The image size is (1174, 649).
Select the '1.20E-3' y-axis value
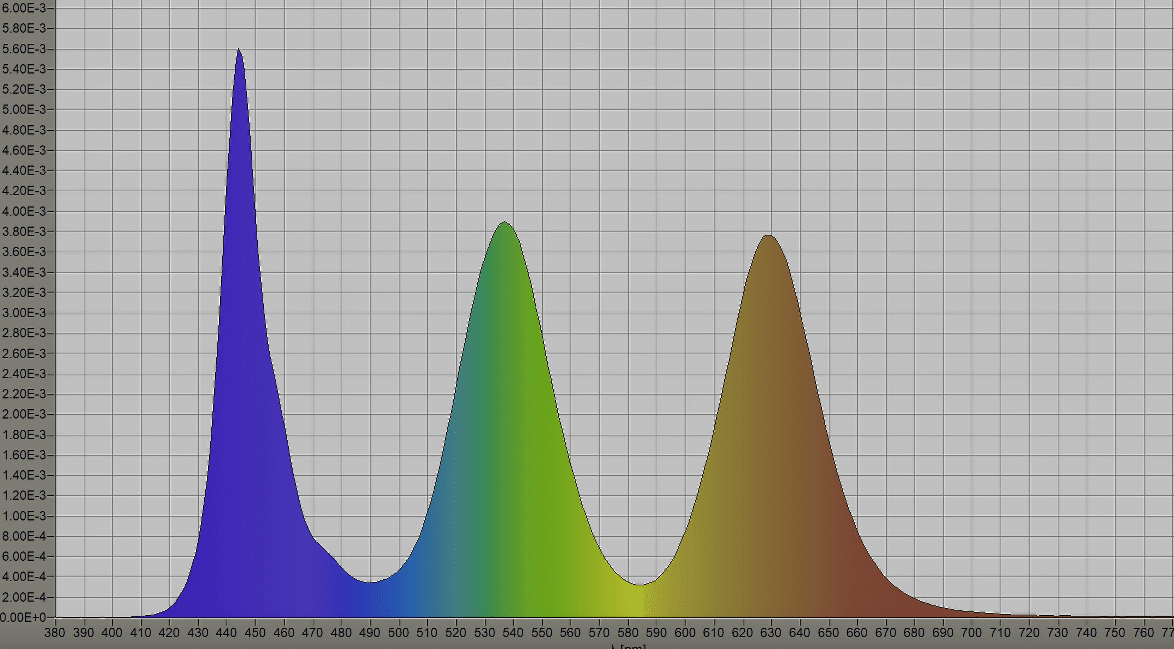point(23,496)
